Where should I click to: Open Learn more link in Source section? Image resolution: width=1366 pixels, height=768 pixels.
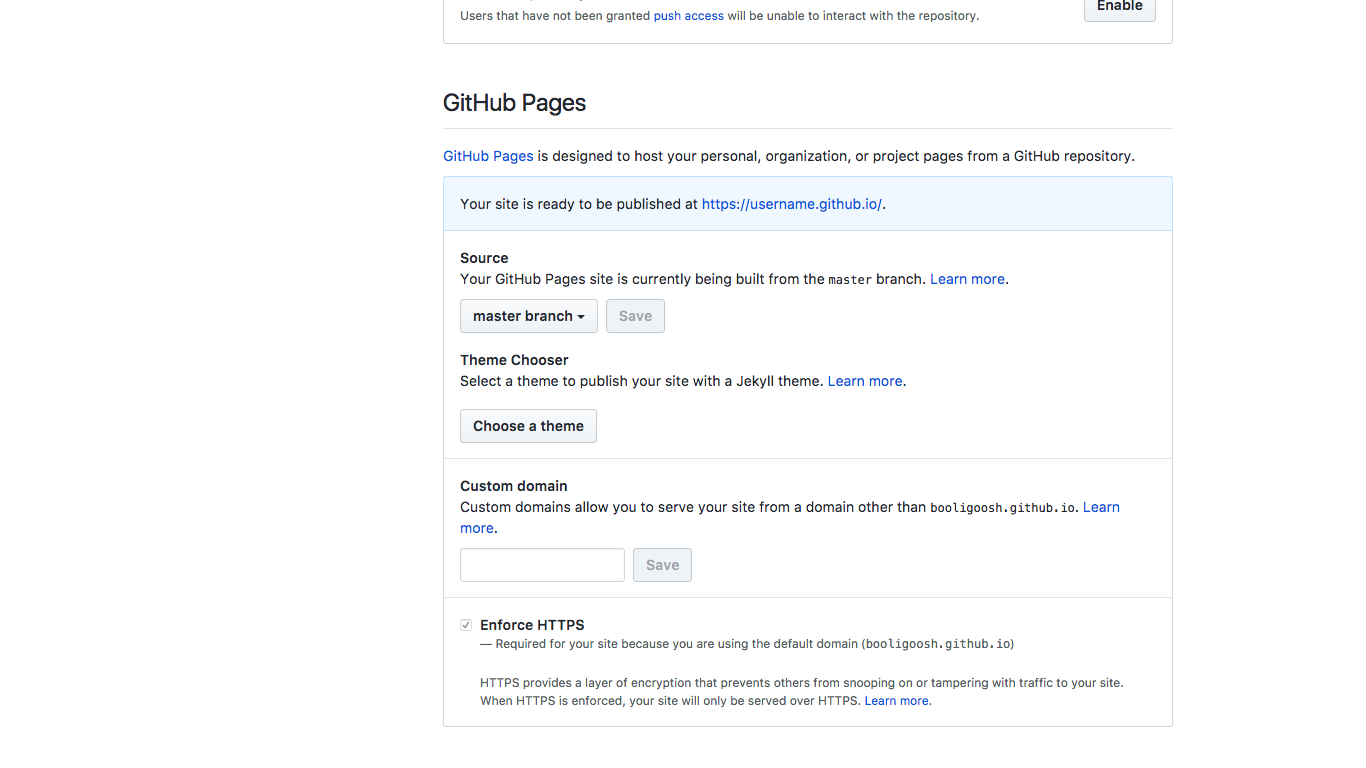[967, 279]
